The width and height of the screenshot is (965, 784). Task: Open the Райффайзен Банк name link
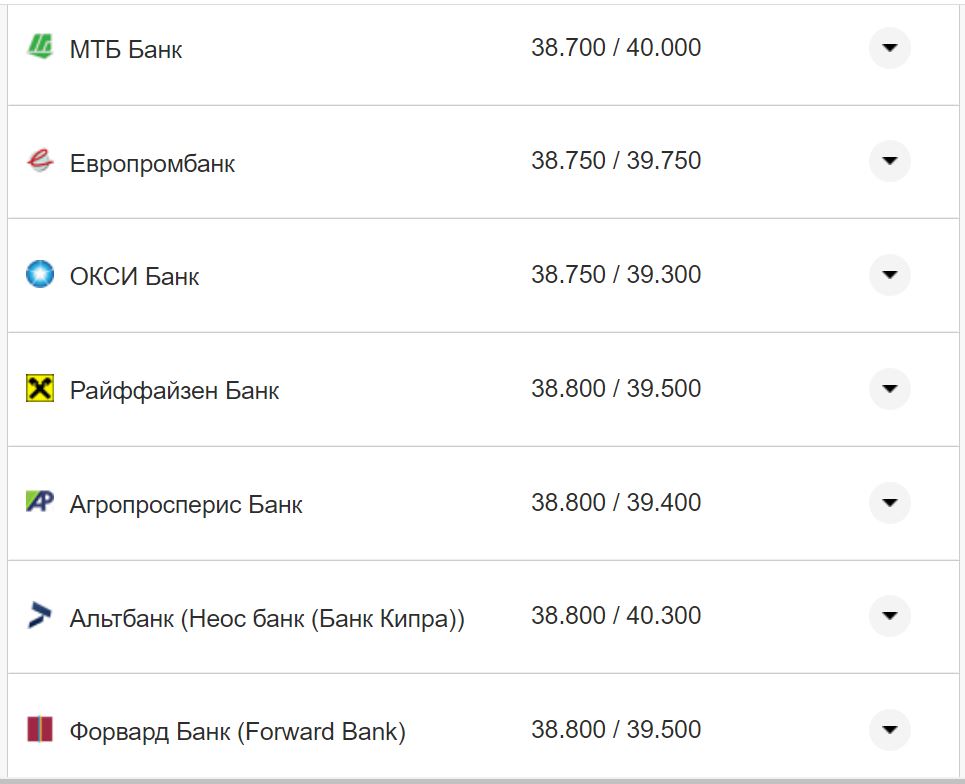[174, 390]
